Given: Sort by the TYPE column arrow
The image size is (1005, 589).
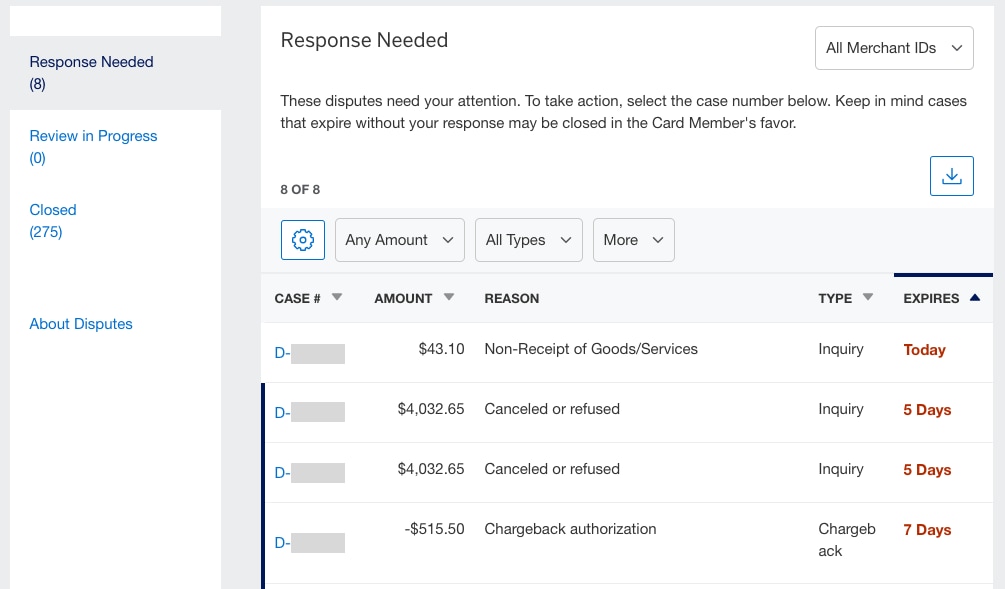Looking at the screenshot, I should coord(867,296).
